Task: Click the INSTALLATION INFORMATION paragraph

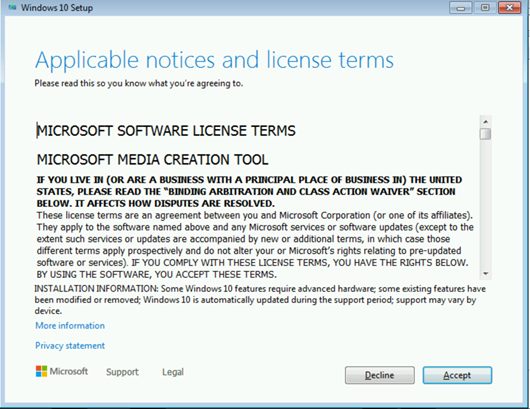Action: (260, 300)
